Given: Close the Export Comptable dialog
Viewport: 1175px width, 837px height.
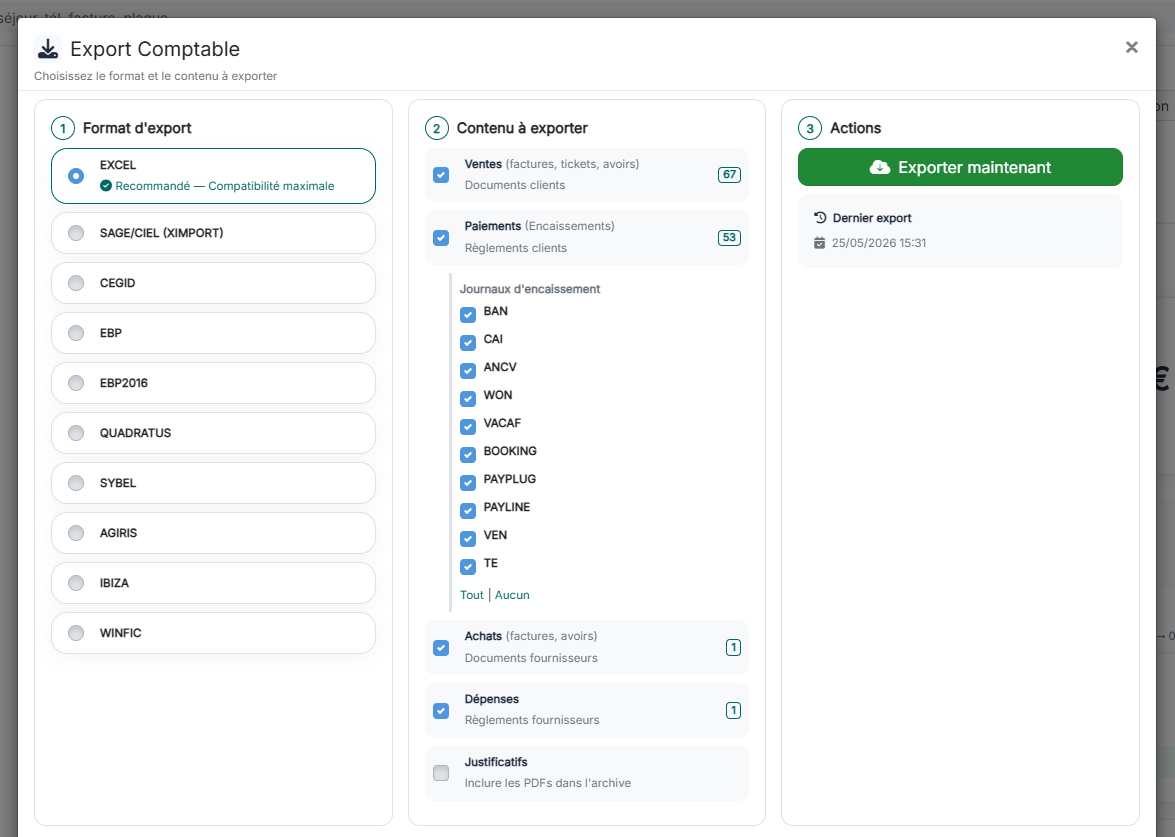Looking at the screenshot, I should pos(1132,48).
